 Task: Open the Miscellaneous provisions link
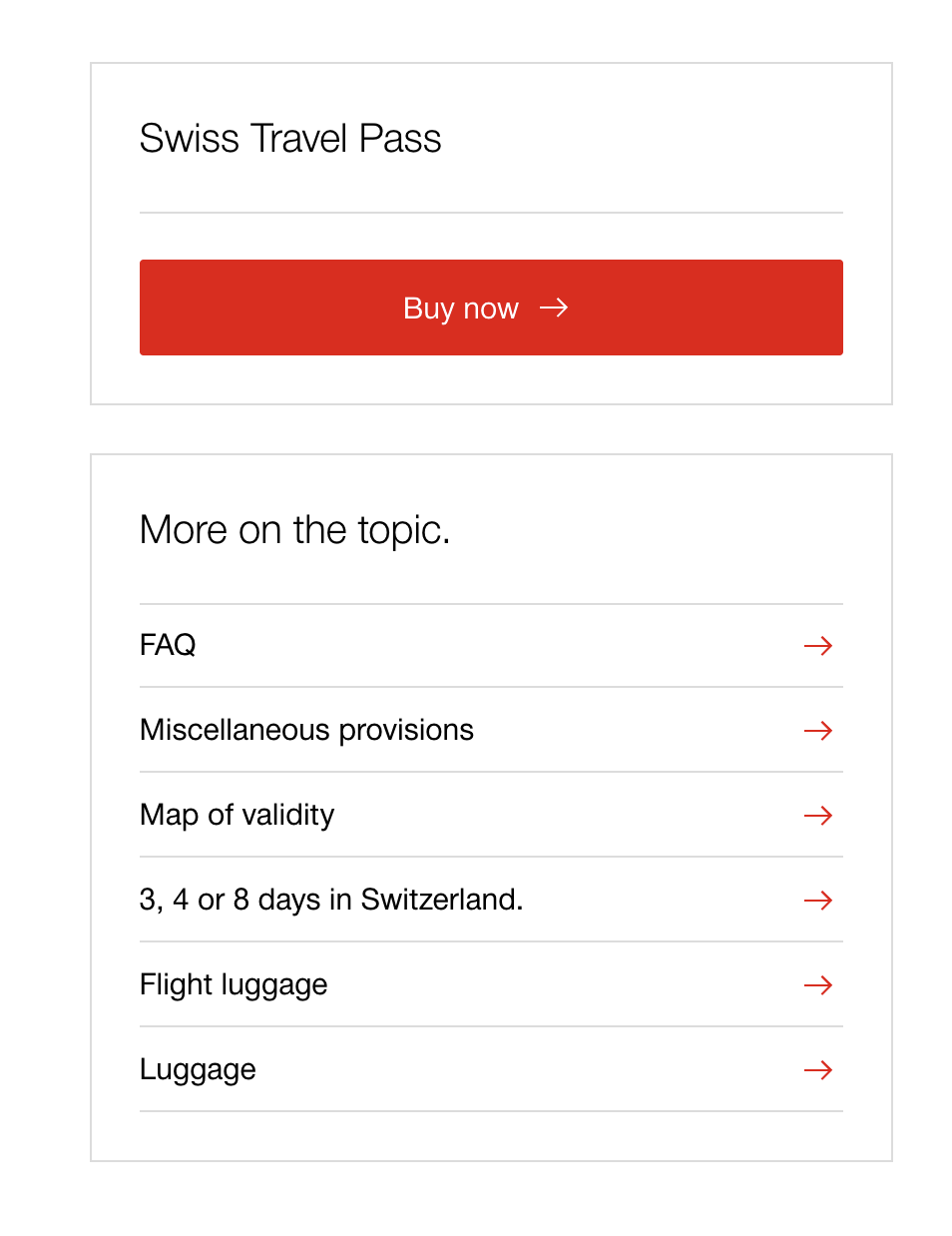(x=306, y=730)
